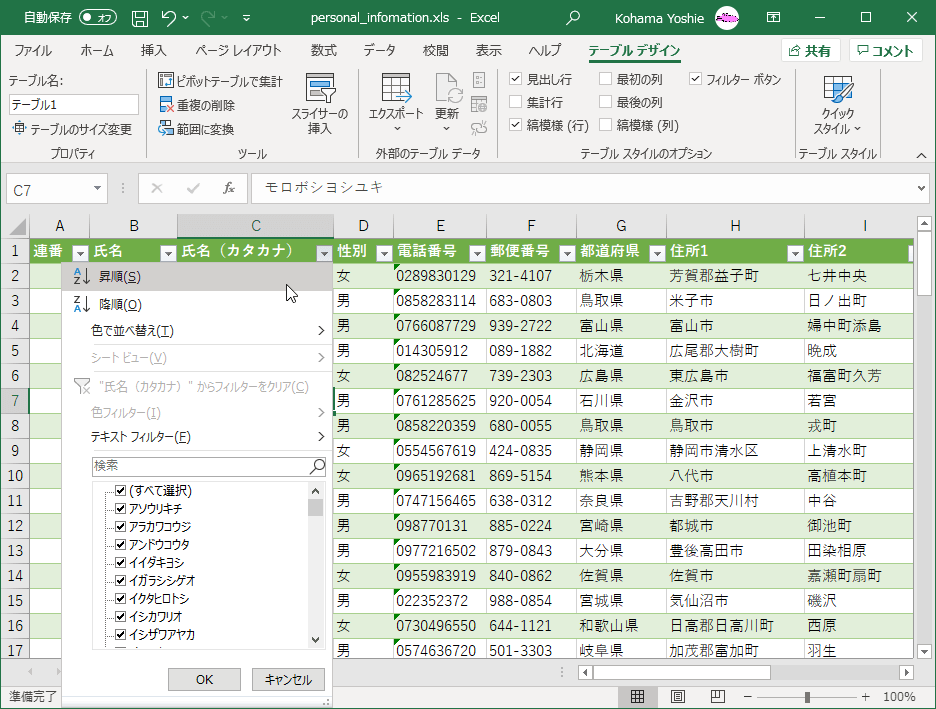Select column header G
The image size is (936, 709).
click(x=621, y=226)
